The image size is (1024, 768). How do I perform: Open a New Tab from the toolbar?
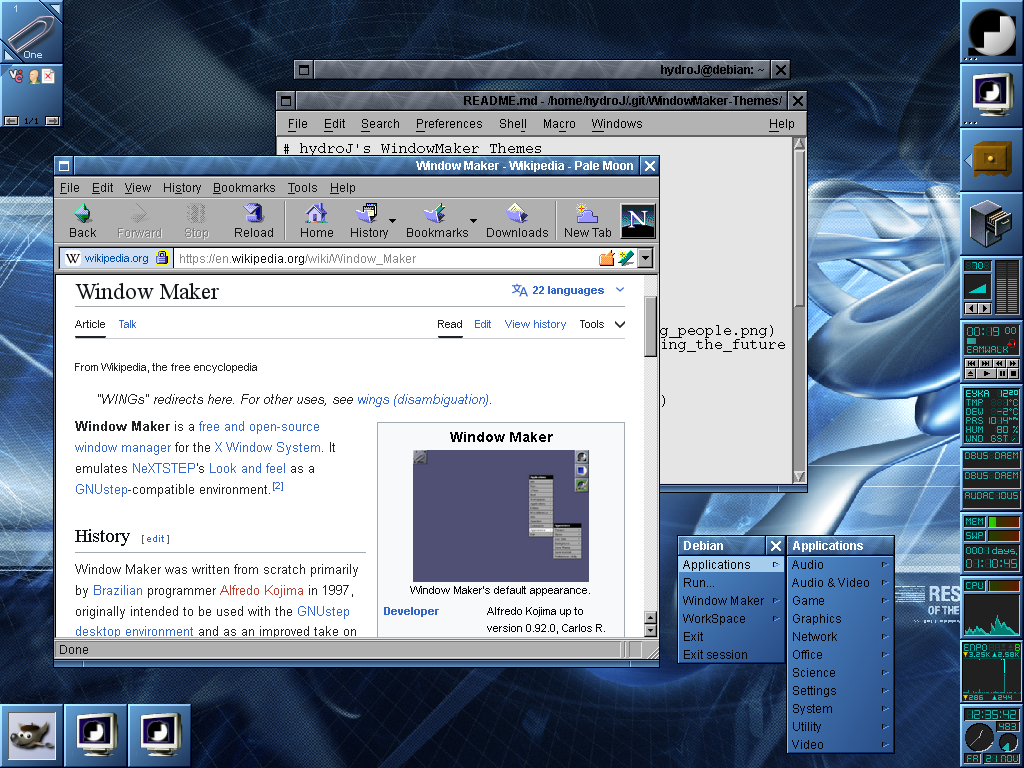coord(587,214)
